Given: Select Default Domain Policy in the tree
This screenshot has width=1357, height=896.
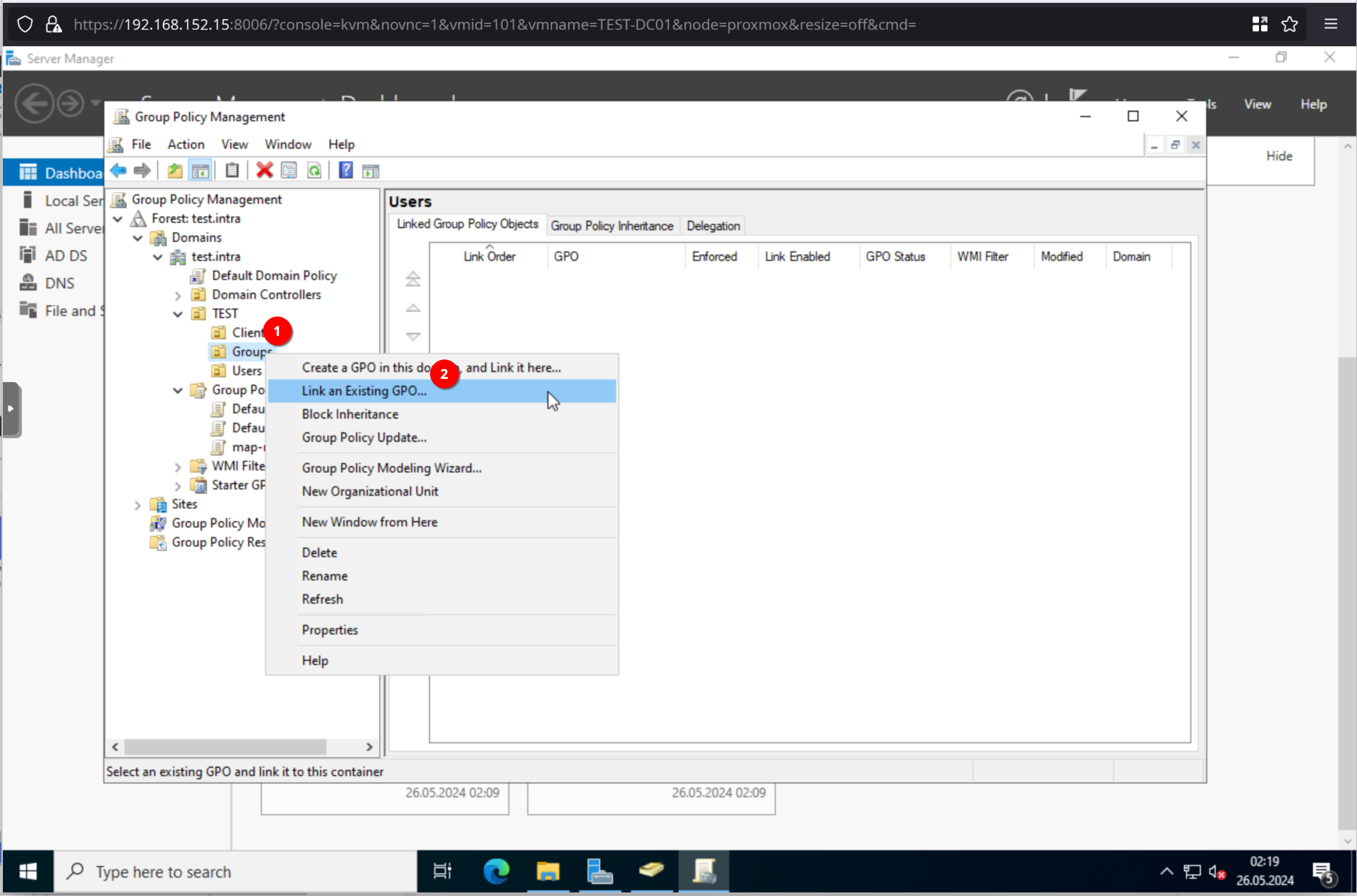Looking at the screenshot, I should coord(274,276).
